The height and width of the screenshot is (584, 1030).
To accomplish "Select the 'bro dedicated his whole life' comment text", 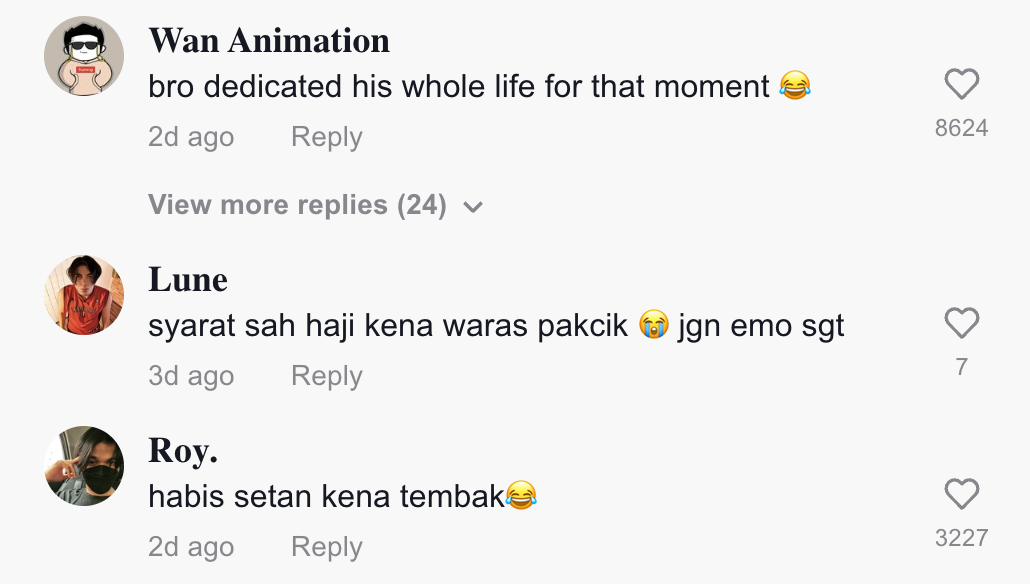I will pos(460,87).
